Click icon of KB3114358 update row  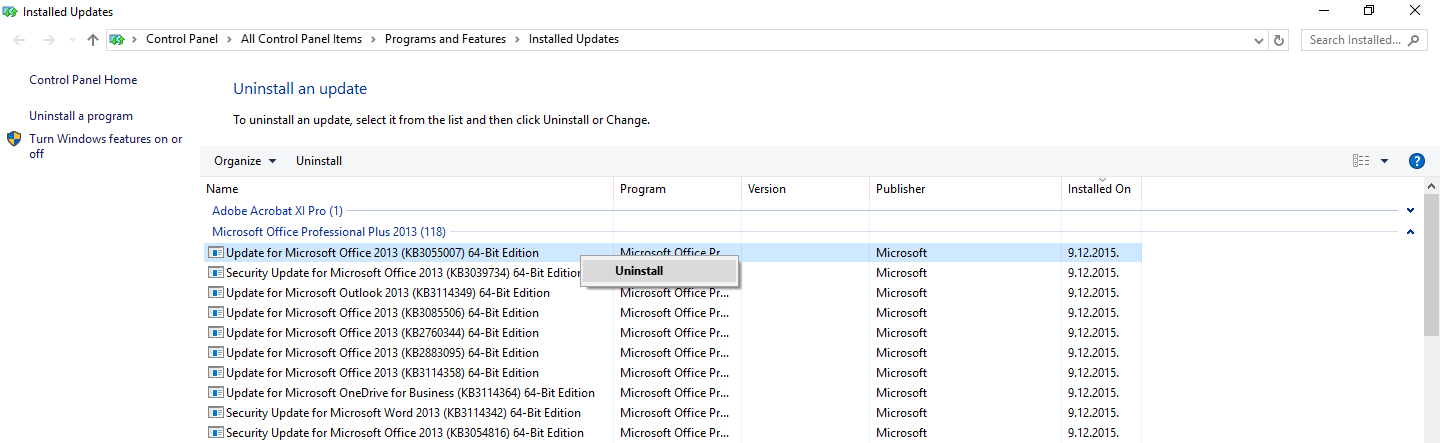215,373
